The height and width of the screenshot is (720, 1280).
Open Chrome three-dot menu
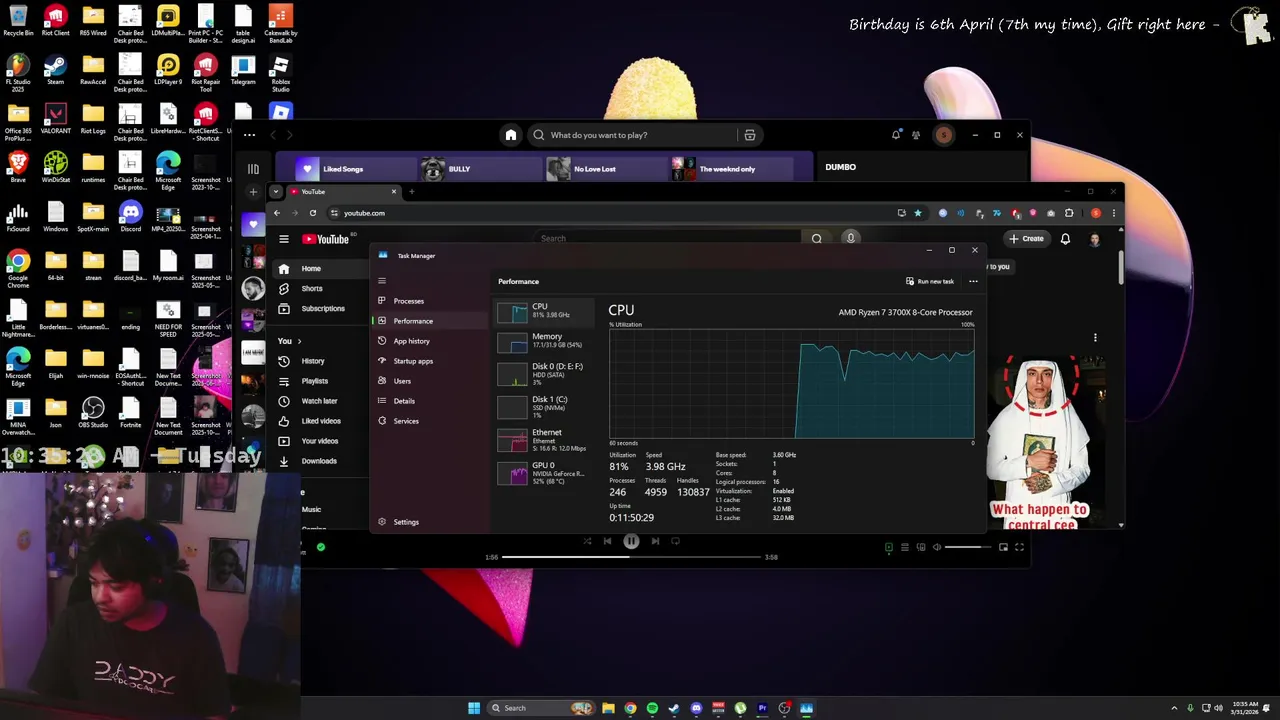1113,213
